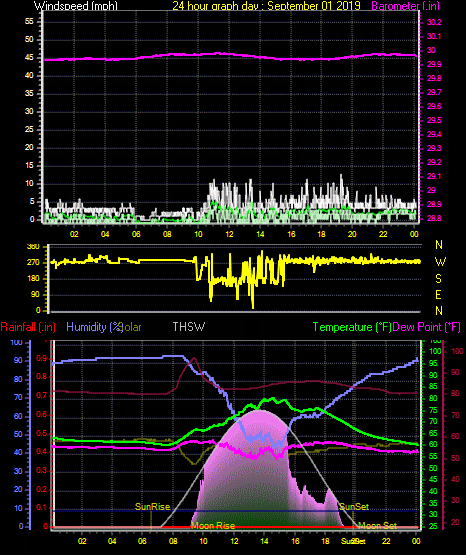Click the 55 value on windspeed axis
Image resolution: width=466 pixels, height=555 pixels.
tap(29, 22)
